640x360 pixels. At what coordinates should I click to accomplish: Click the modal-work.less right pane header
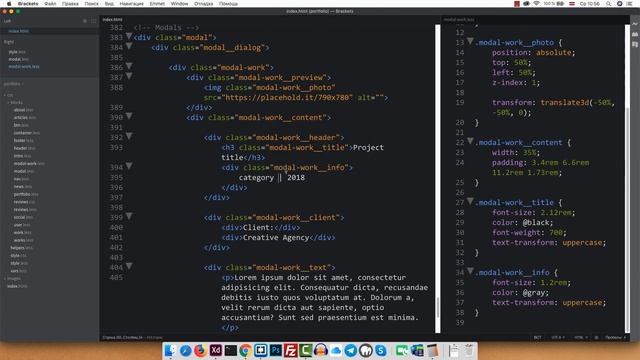point(459,19)
